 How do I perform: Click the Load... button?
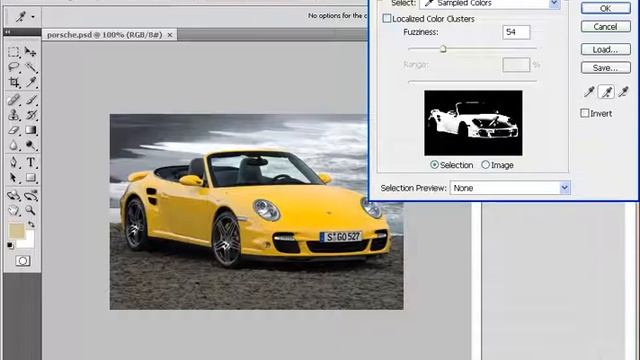[606, 49]
